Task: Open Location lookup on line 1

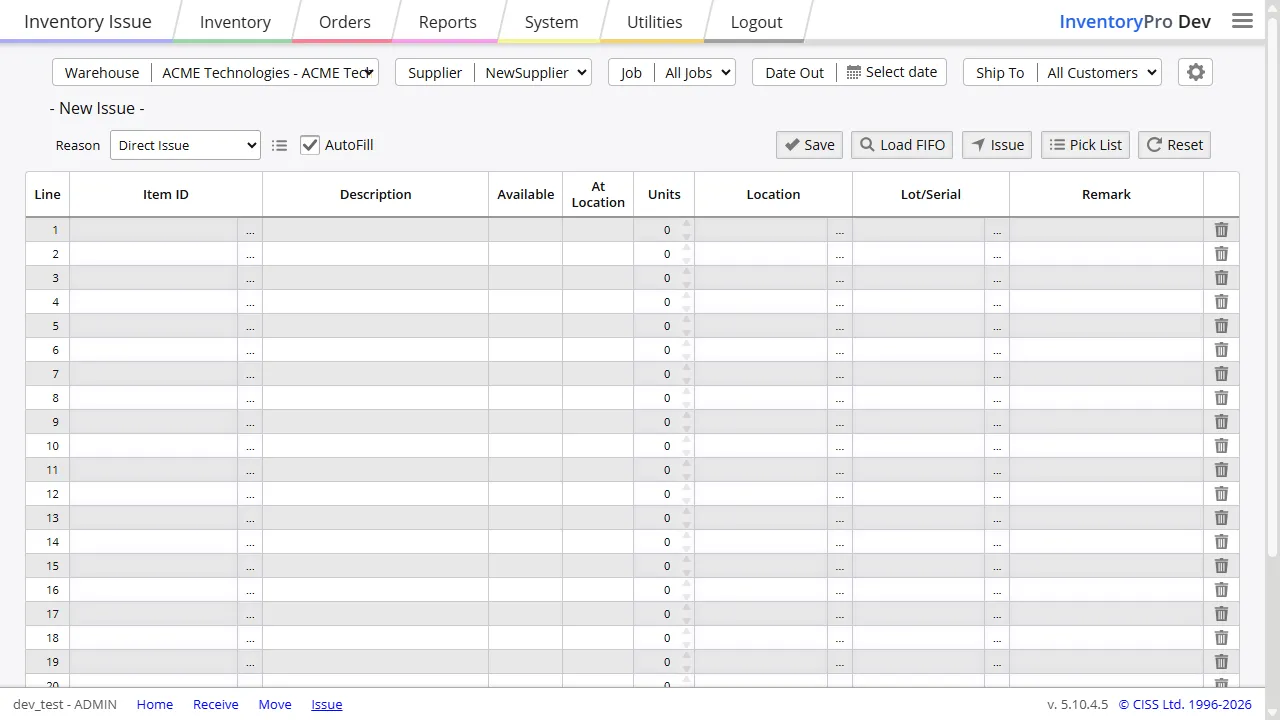Action: [840, 230]
